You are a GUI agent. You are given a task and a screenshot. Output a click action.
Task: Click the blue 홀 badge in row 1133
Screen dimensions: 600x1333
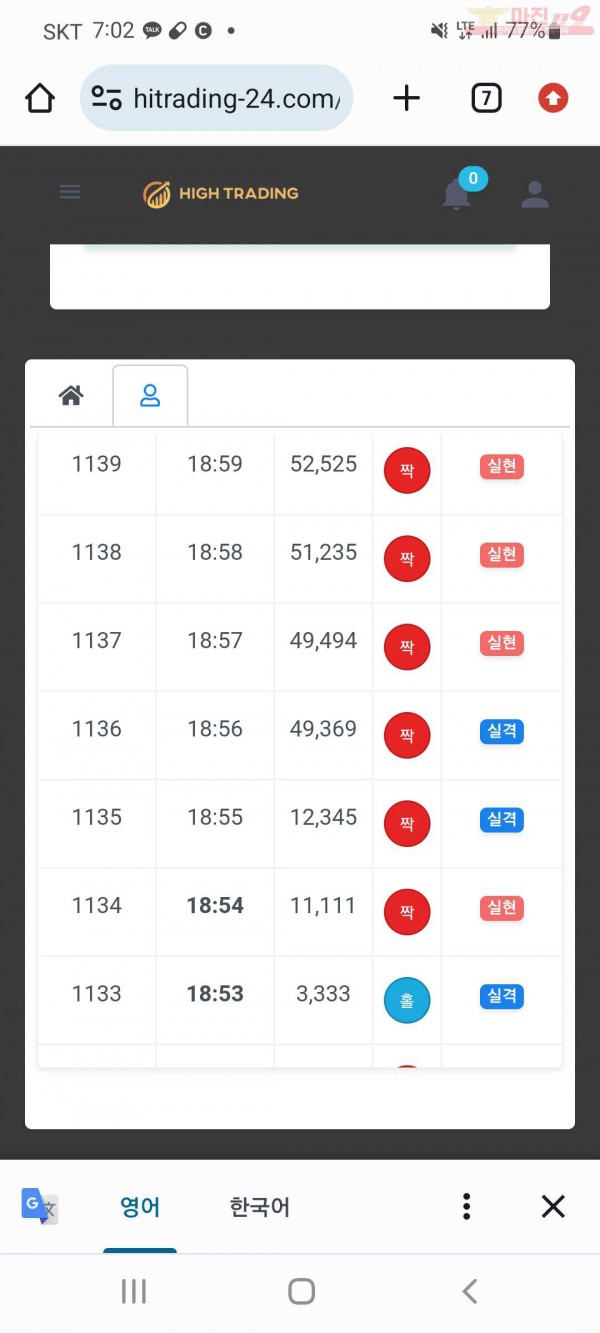click(x=407, y=1000)
